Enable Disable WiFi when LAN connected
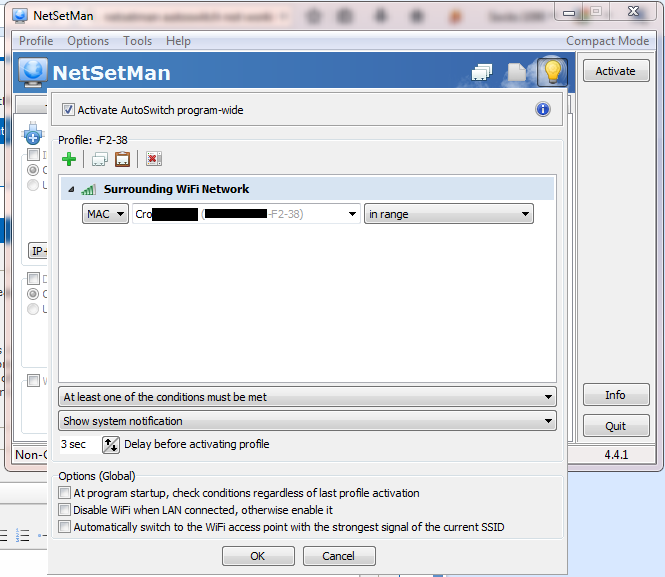The height and width of the screenshot is (577, 665). pyautogui.click(x=64, y=510)
